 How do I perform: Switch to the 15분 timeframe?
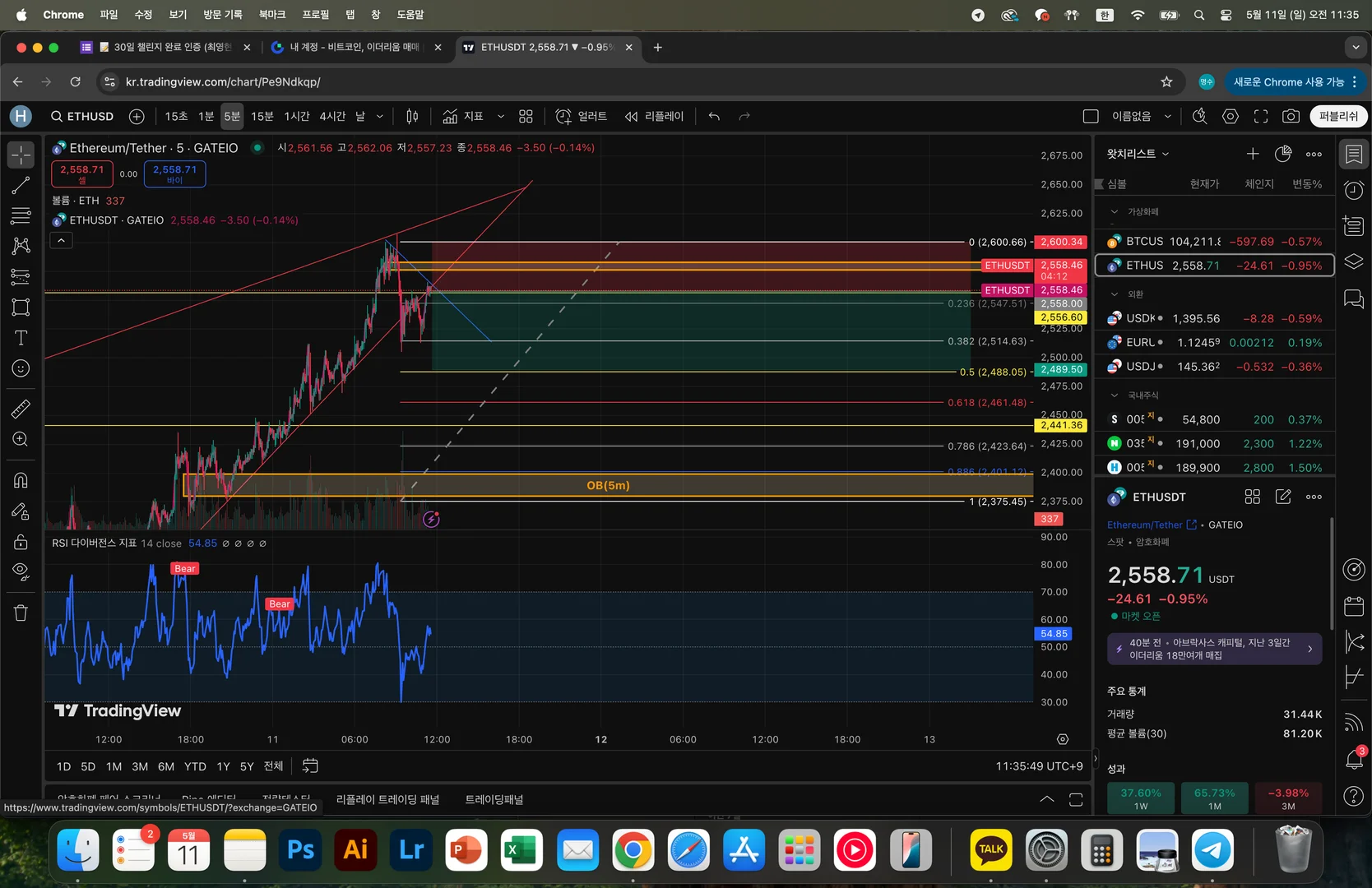click(262, 117)
